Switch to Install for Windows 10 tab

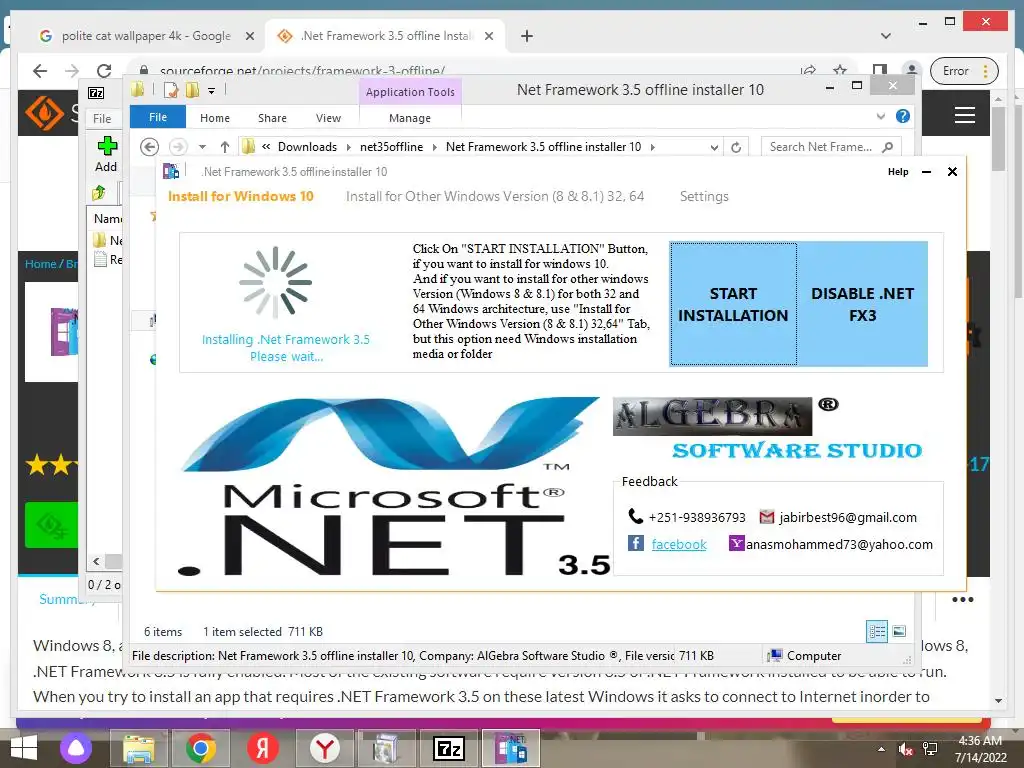coord(240,196)
